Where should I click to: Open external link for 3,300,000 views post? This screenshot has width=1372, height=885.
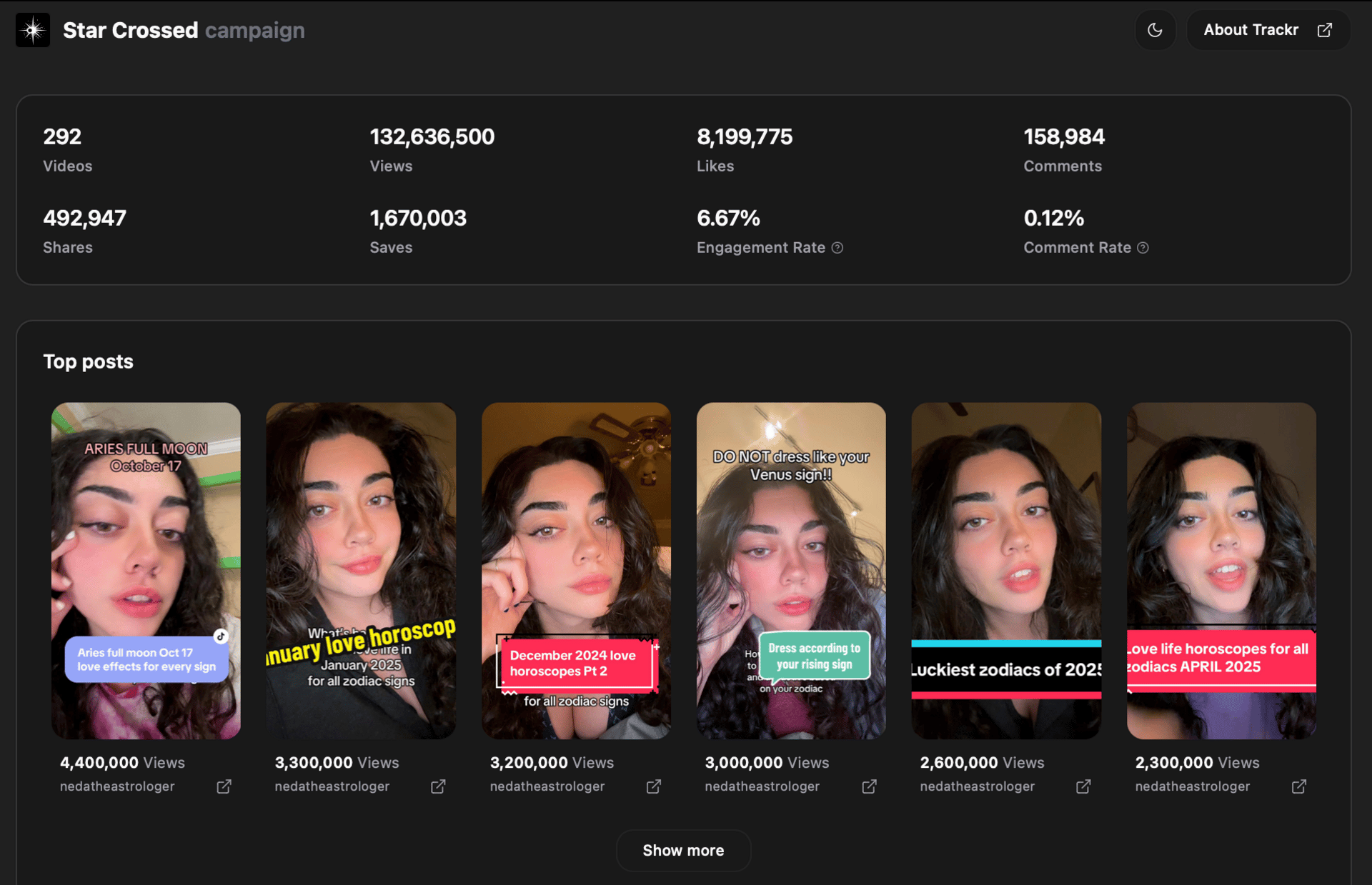[438, 786]
